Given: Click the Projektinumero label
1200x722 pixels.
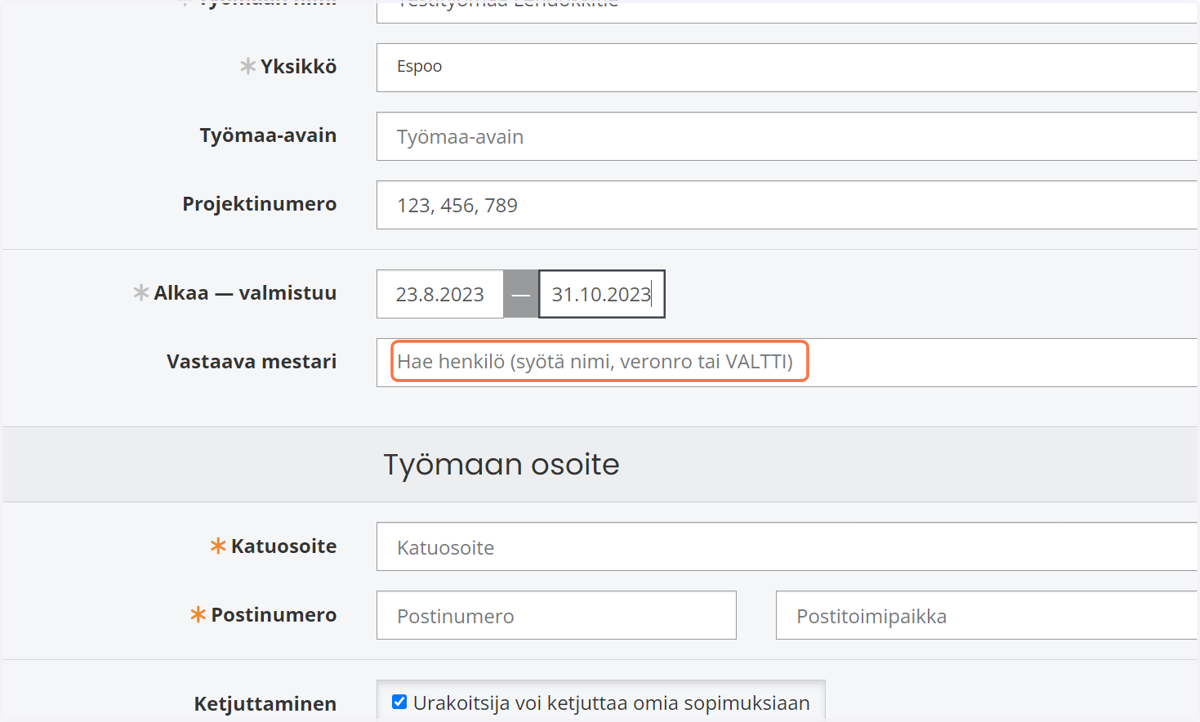Looking at the screenshot, I should [x=260, y=204].
